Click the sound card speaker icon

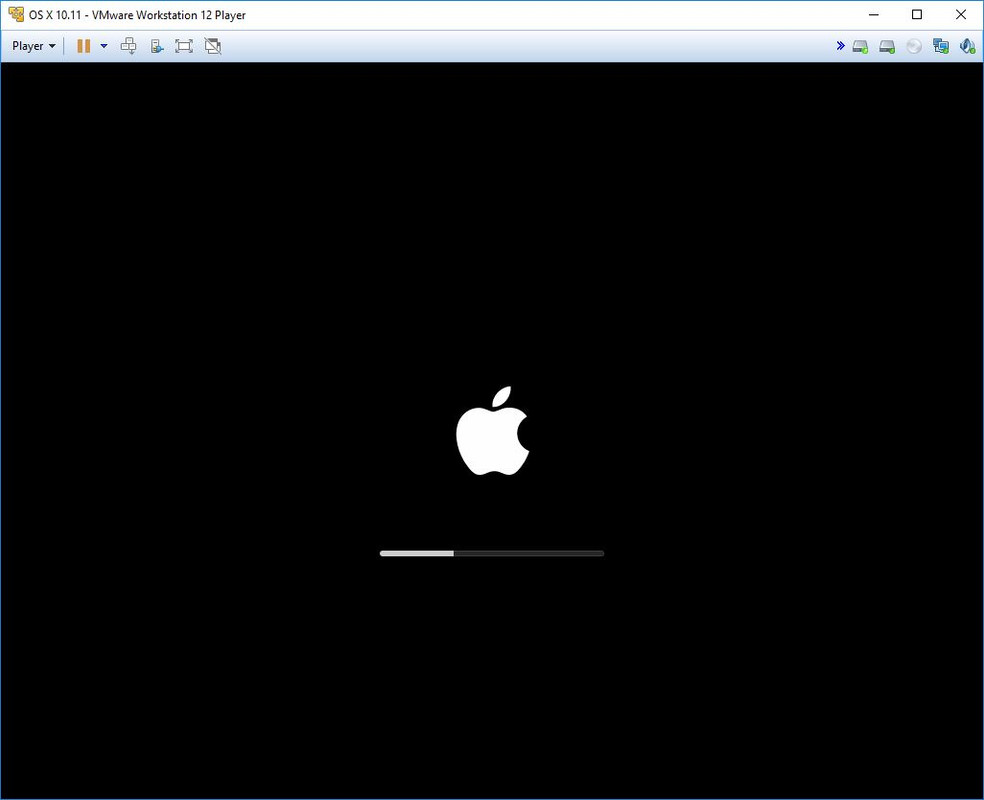(x=967, y=46)
